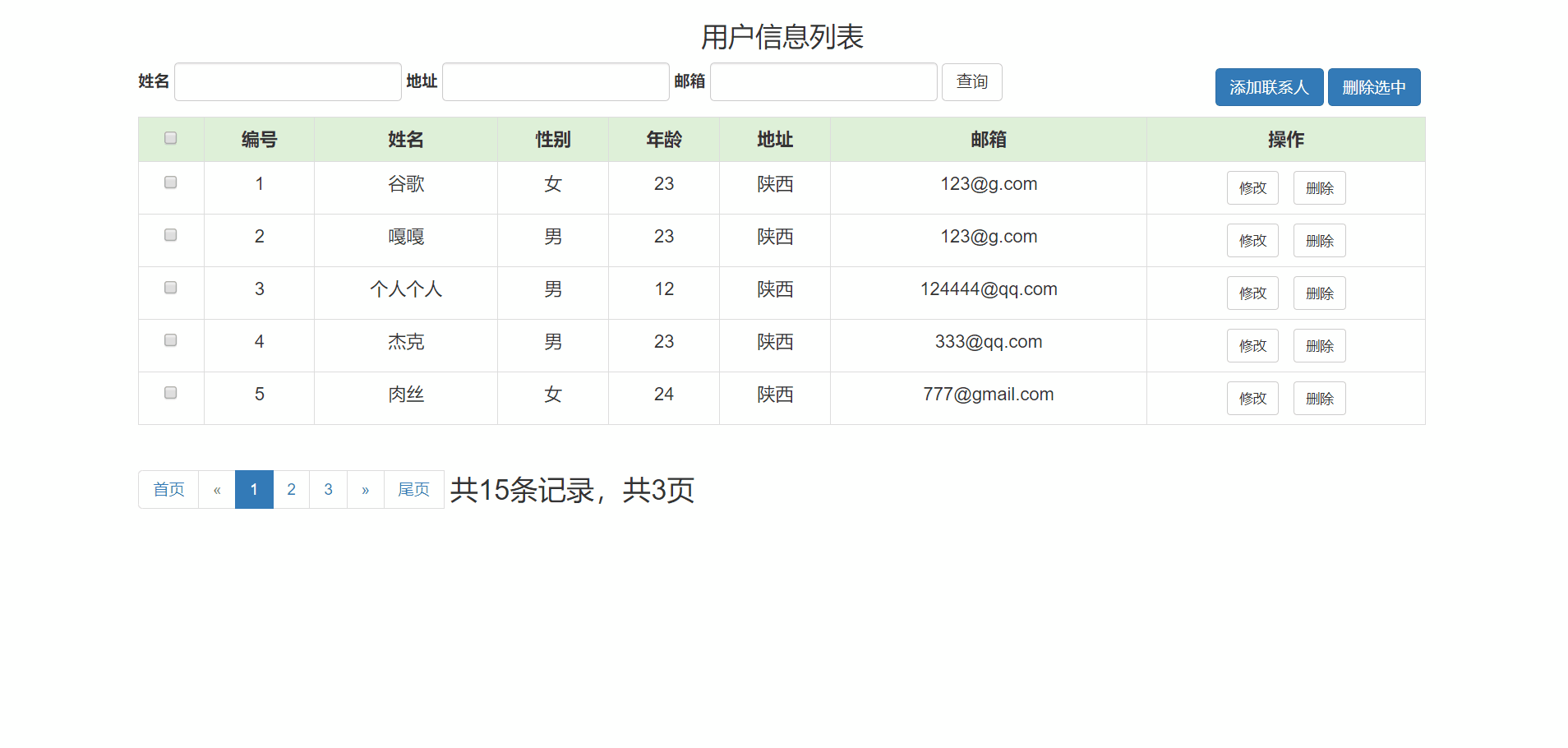
Task: Click the » next page arrow
Action: click(365, 489)
